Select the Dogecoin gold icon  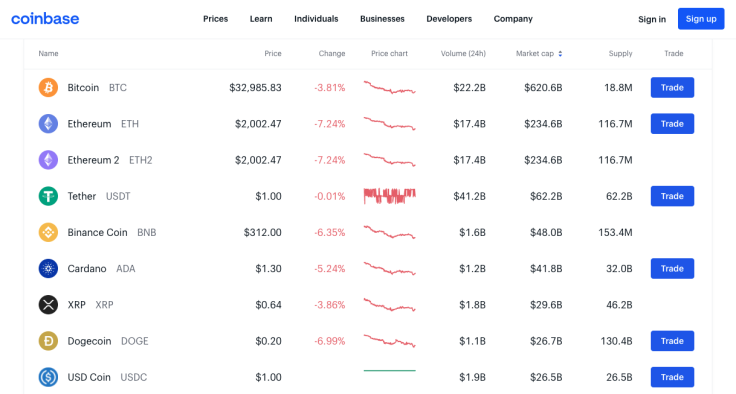point(48,341)
